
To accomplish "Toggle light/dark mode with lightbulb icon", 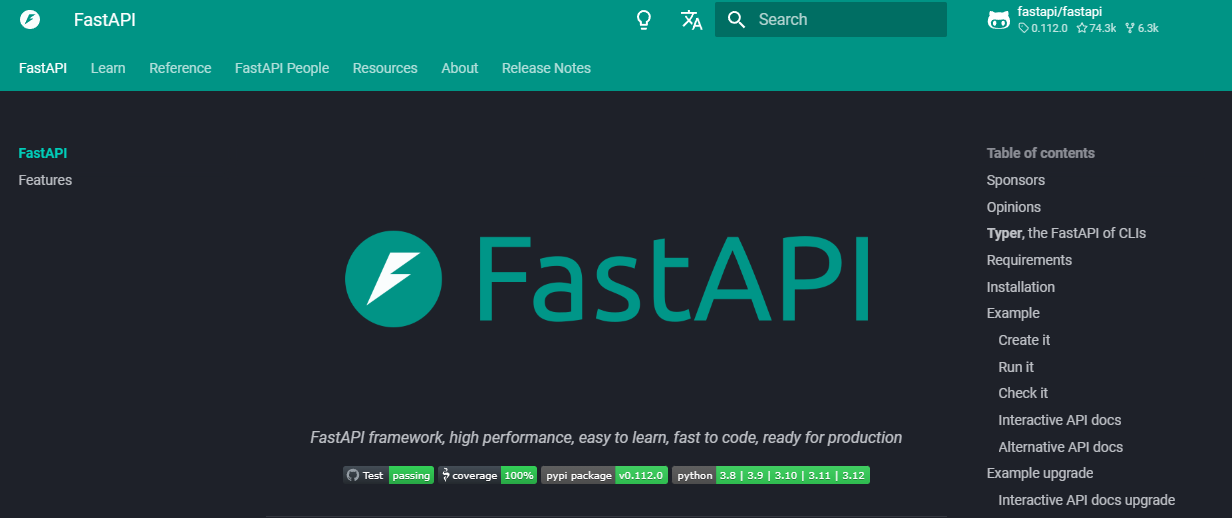I will (645, 20).
